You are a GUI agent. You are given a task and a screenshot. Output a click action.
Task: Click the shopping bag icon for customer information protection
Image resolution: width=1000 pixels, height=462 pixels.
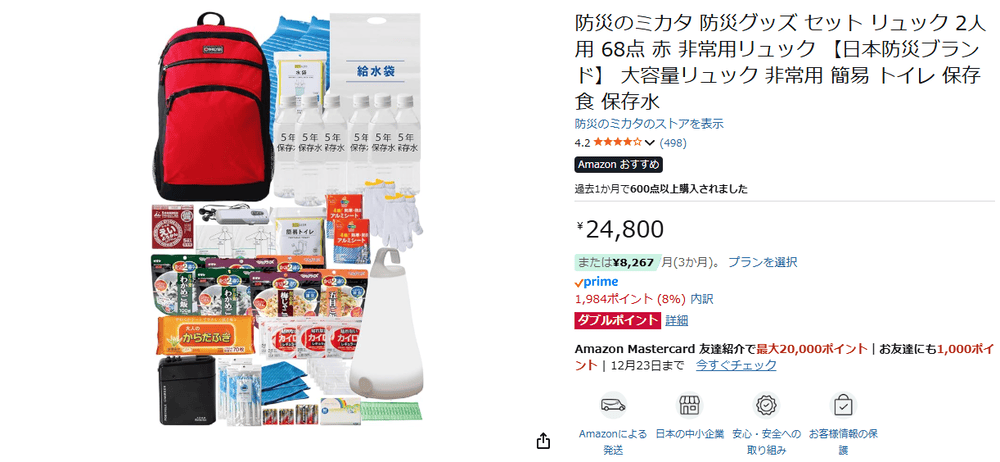(843, 405)
